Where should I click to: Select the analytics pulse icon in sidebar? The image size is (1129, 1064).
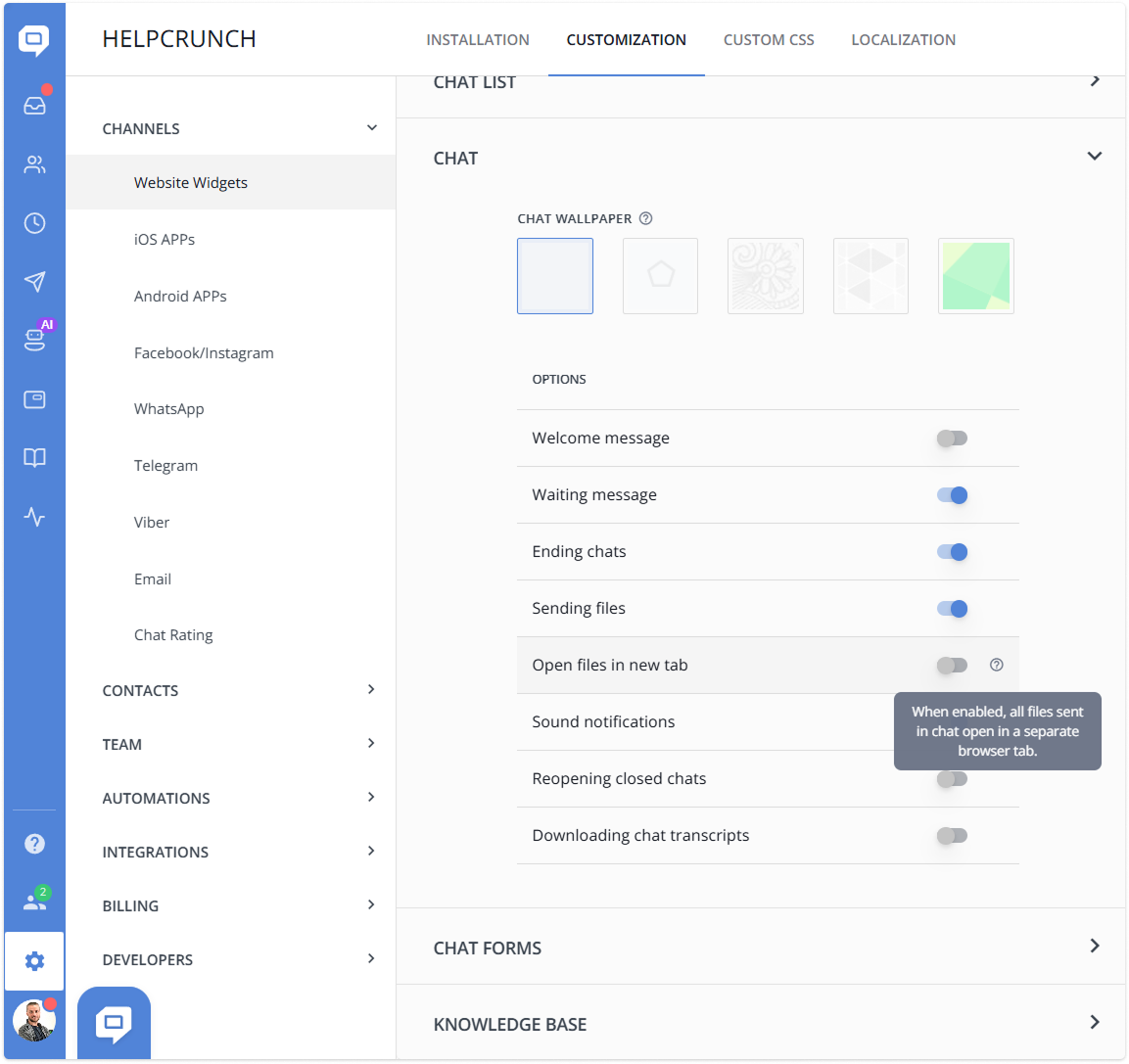(34, 517)
